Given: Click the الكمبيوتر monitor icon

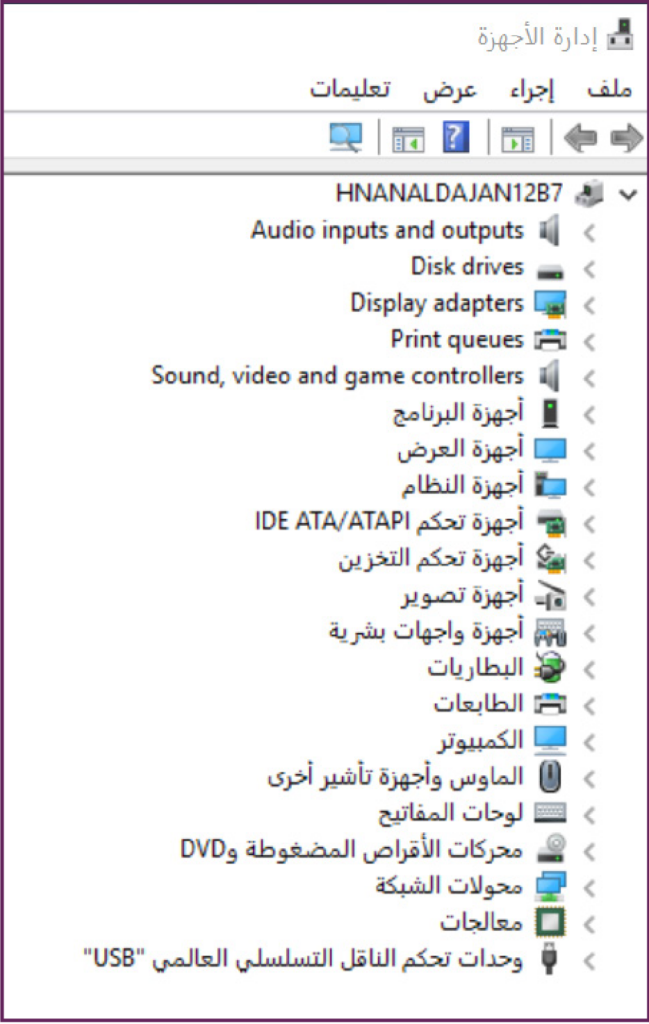Looking at the screenshot, I should point(550,740).
